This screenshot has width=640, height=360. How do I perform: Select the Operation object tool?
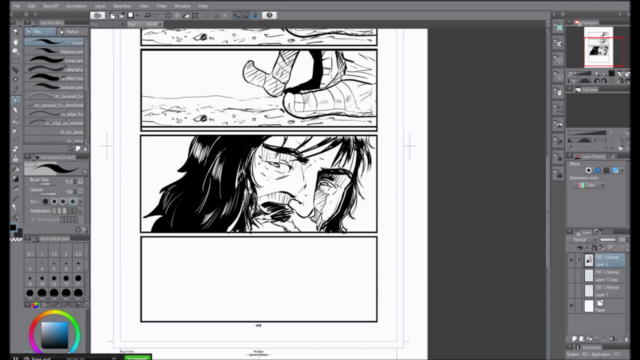16,51
